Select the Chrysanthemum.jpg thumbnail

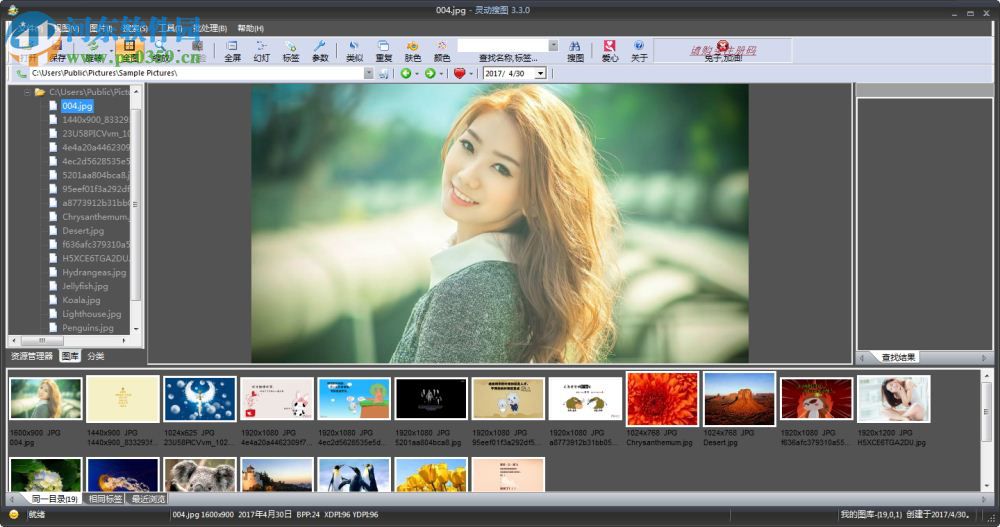point(662,400)
